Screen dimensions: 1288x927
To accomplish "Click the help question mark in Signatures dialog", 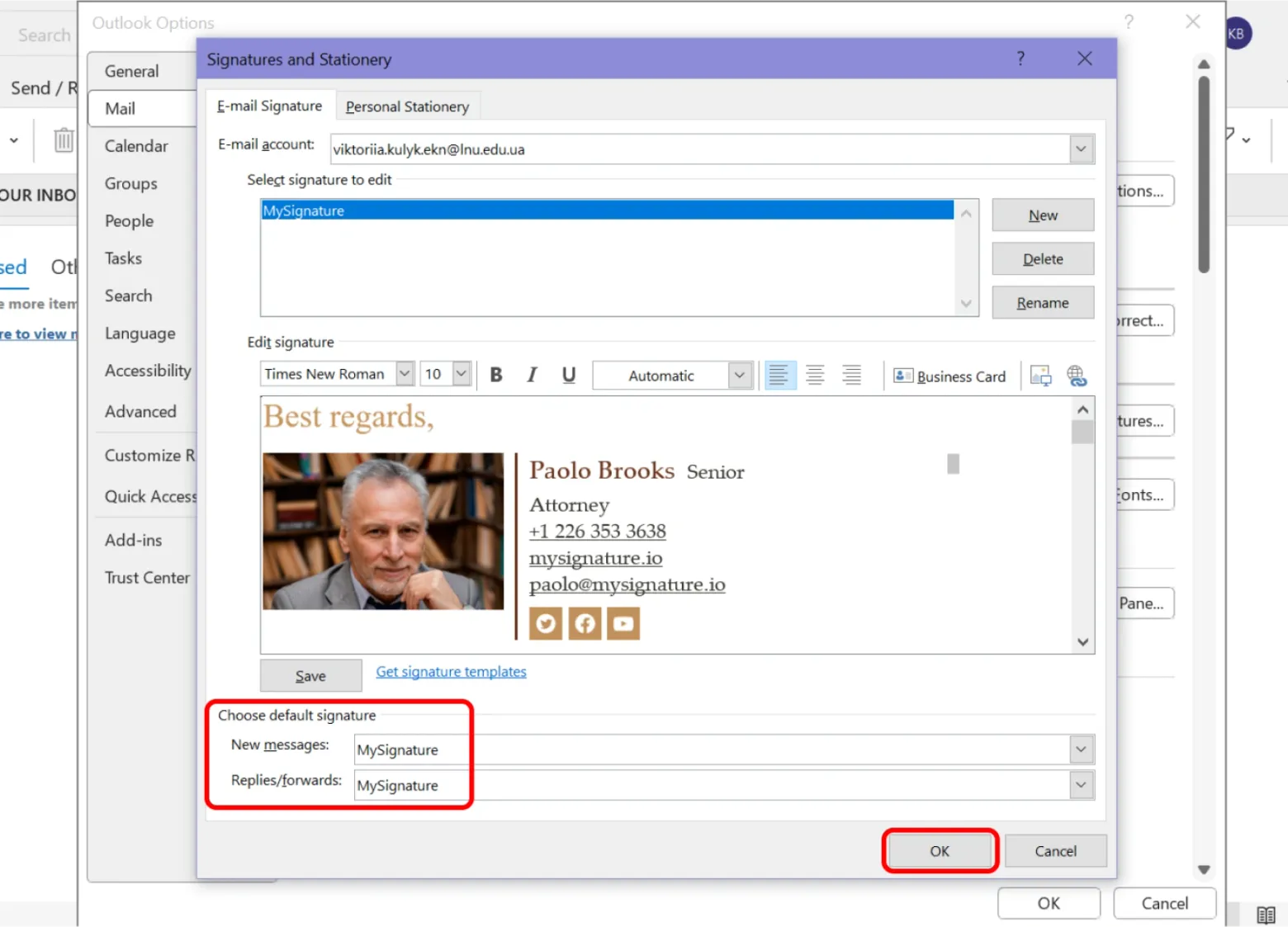I will 1020,59.
